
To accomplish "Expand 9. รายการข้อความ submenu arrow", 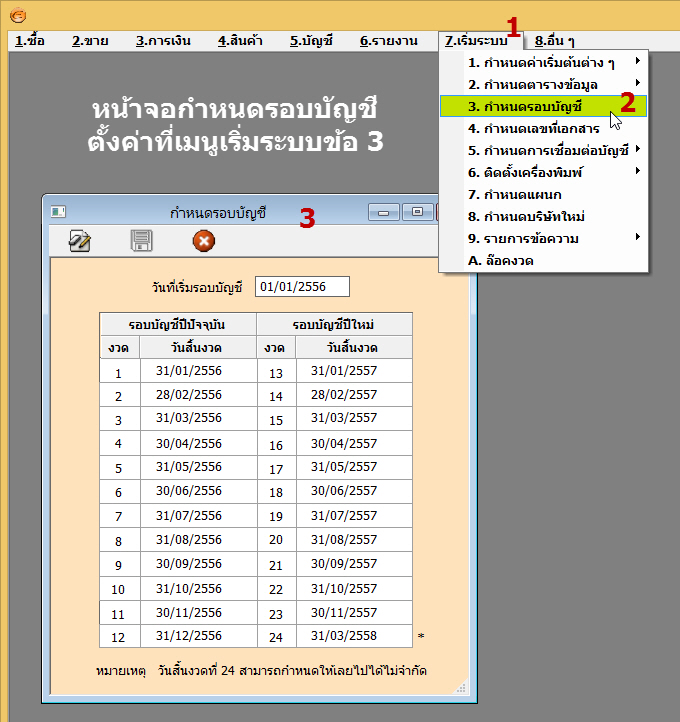I will [638, 237].
